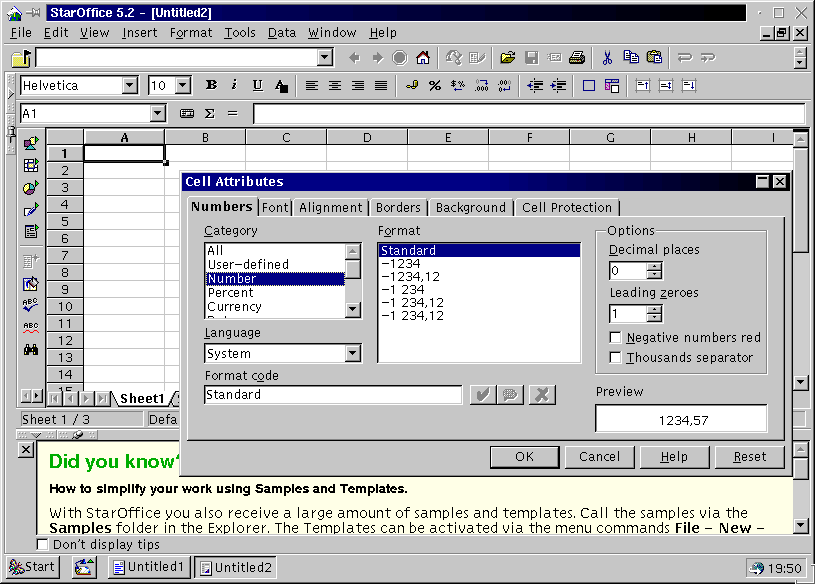Viewport: 815px width, 584px height.
Task: Open a file with folder icon
Action: click(508, 57)
